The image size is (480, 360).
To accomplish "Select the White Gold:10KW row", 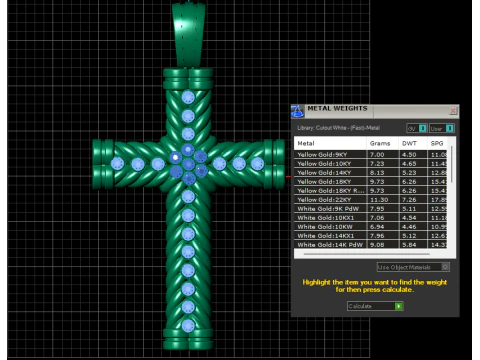I will 371,227.
